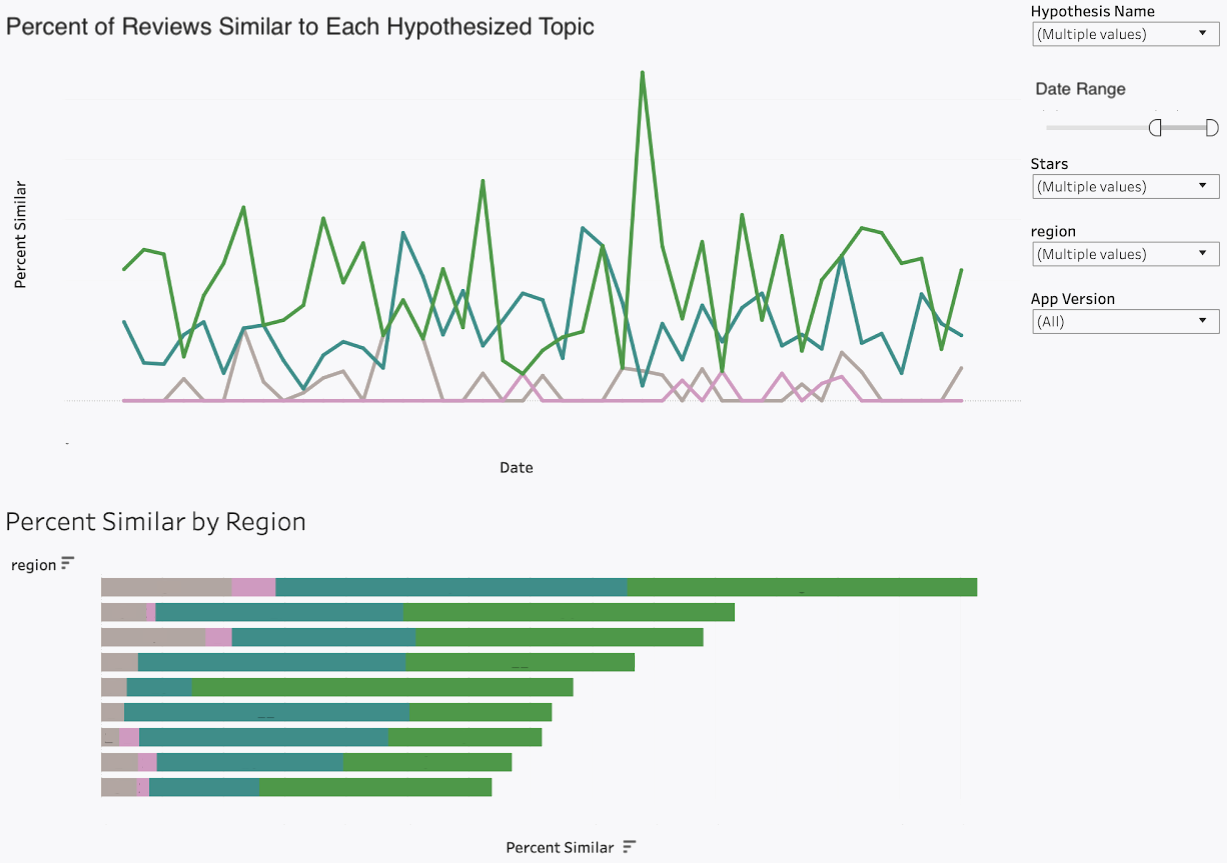
Task: Select the teal segment of the second region bar
Action: click(279, 612)
